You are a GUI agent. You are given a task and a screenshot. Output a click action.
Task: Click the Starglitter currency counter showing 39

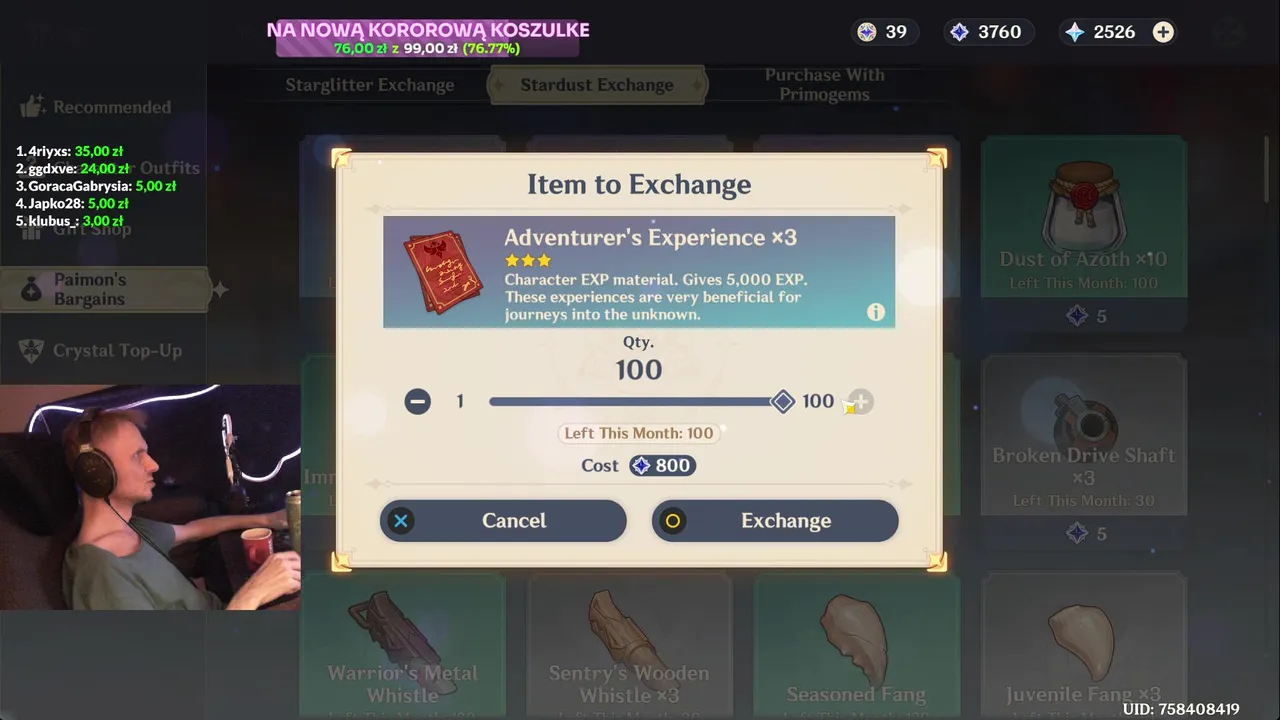point(882,32)
